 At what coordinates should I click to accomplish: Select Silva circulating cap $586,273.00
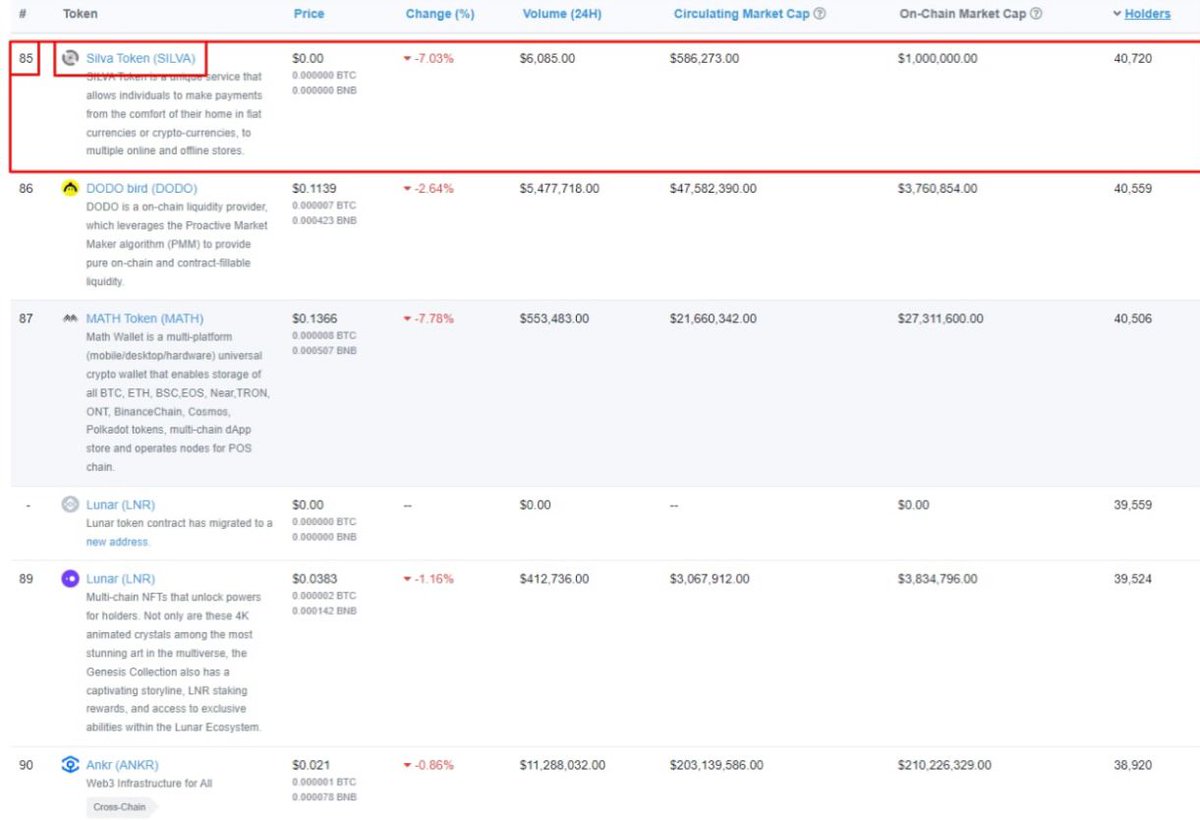tap(704, 59)
